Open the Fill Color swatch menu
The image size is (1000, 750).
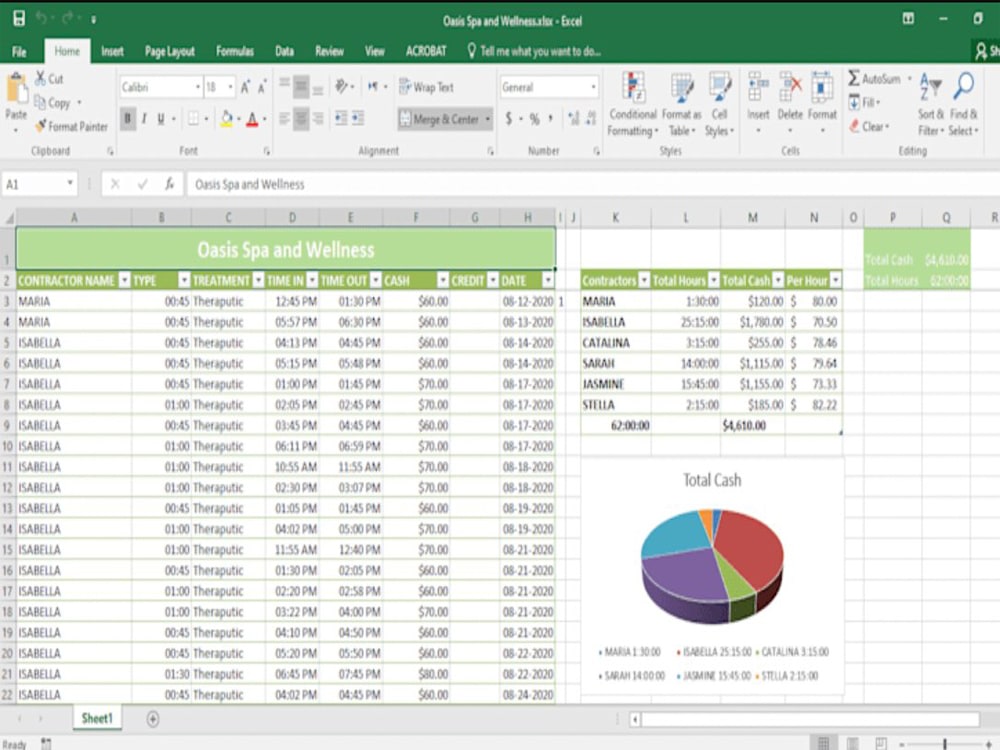[x=226, y=117]
